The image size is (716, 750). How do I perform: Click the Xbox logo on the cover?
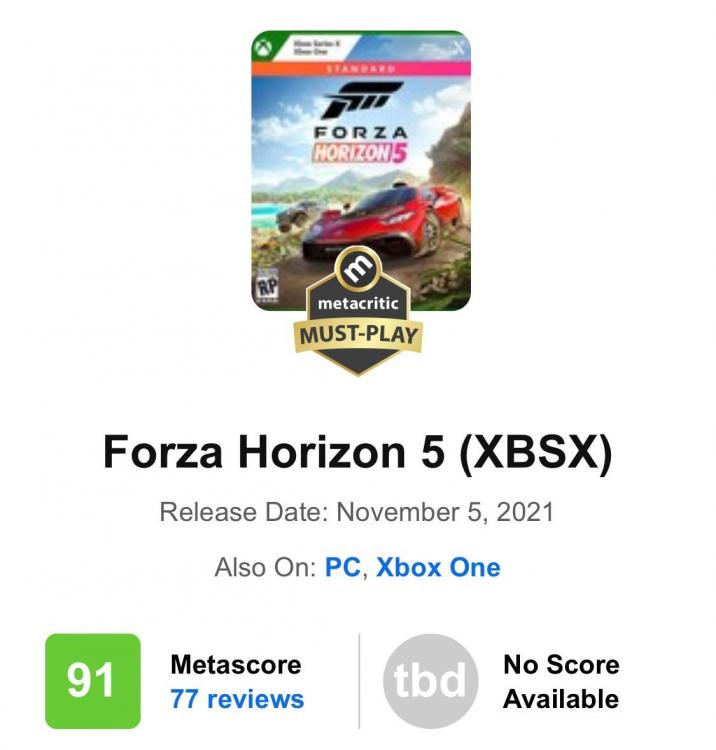pos(262,48)
